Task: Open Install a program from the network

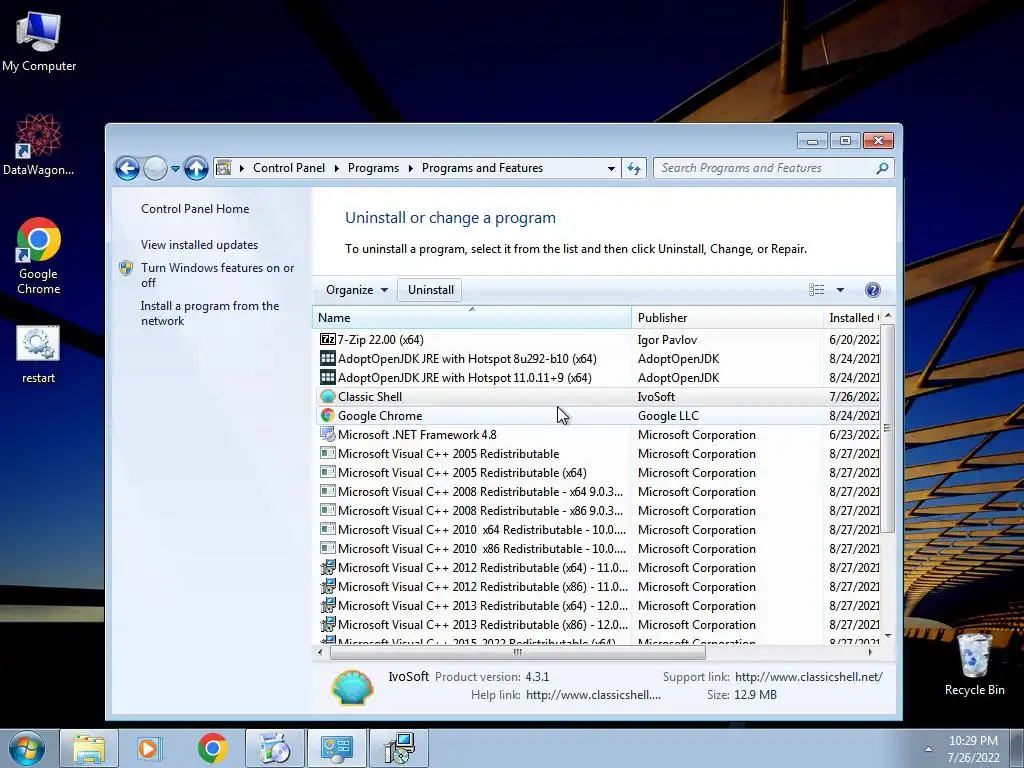Action: [210, 313]
